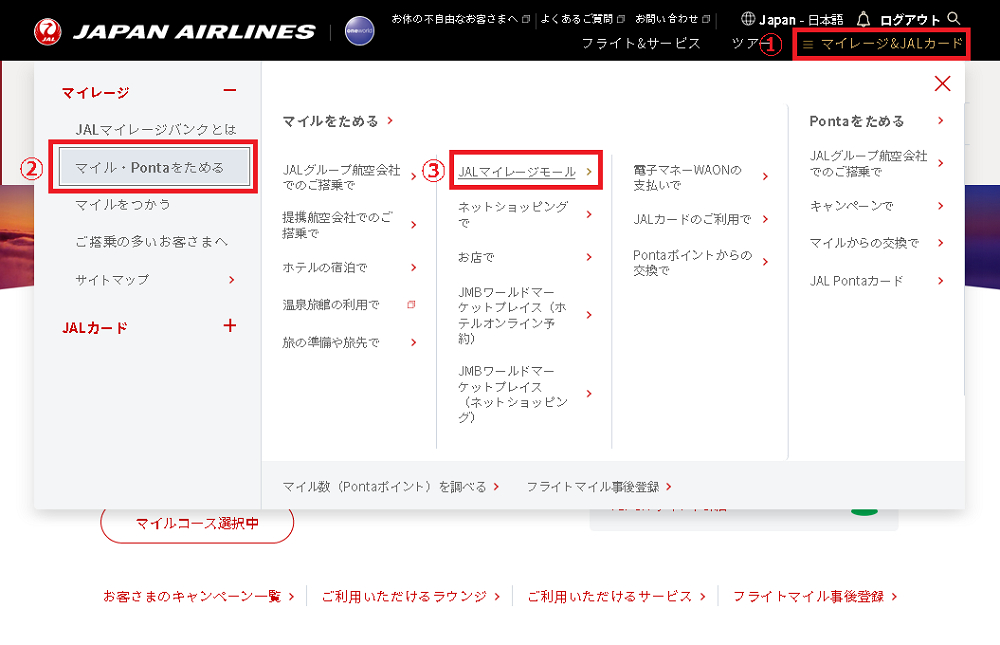Screen dimensions: 1000x645
Task: Open JALカードのご利用で link
Action: (700, 219)
